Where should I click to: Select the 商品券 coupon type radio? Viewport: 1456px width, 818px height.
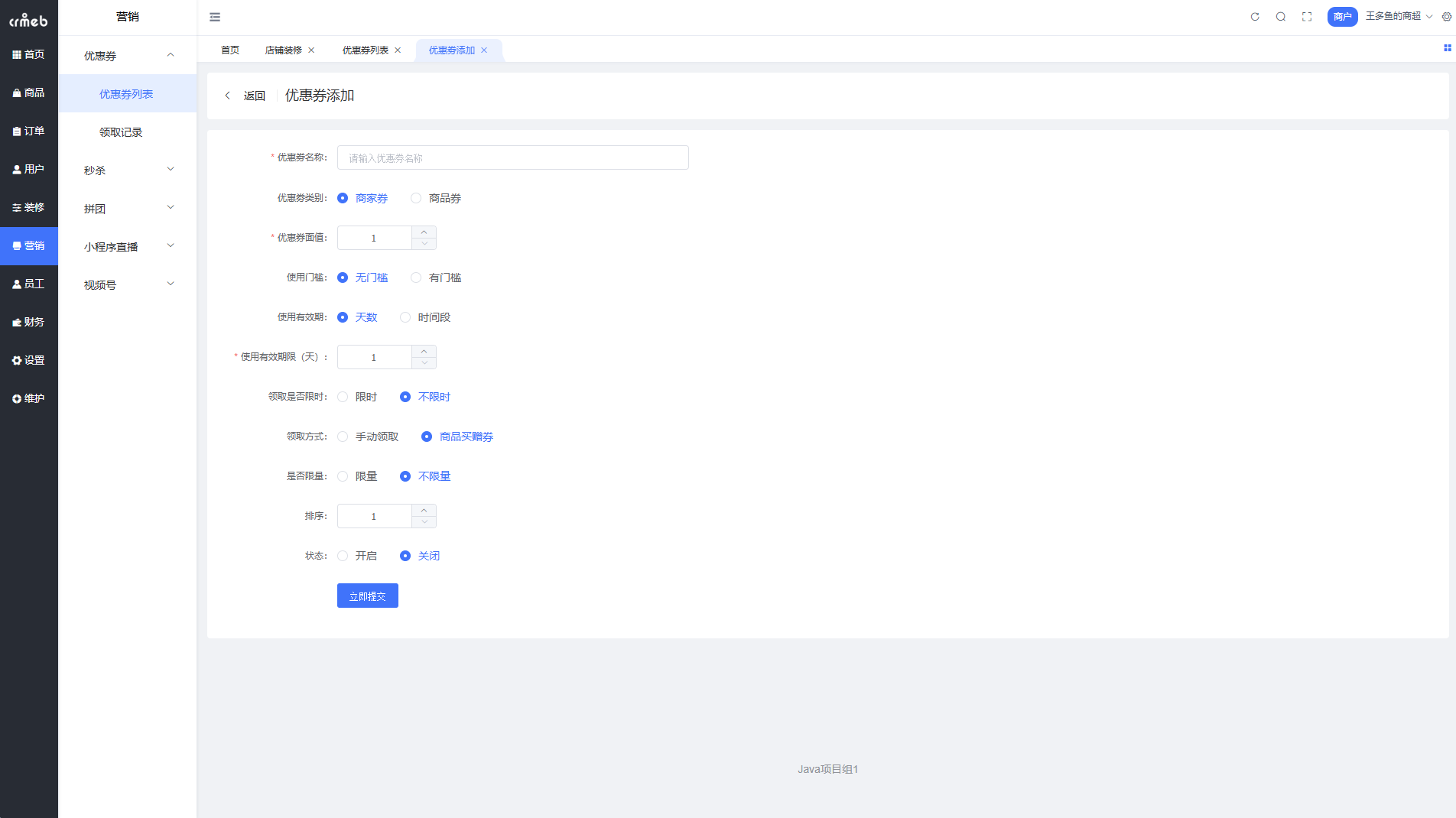416,198
